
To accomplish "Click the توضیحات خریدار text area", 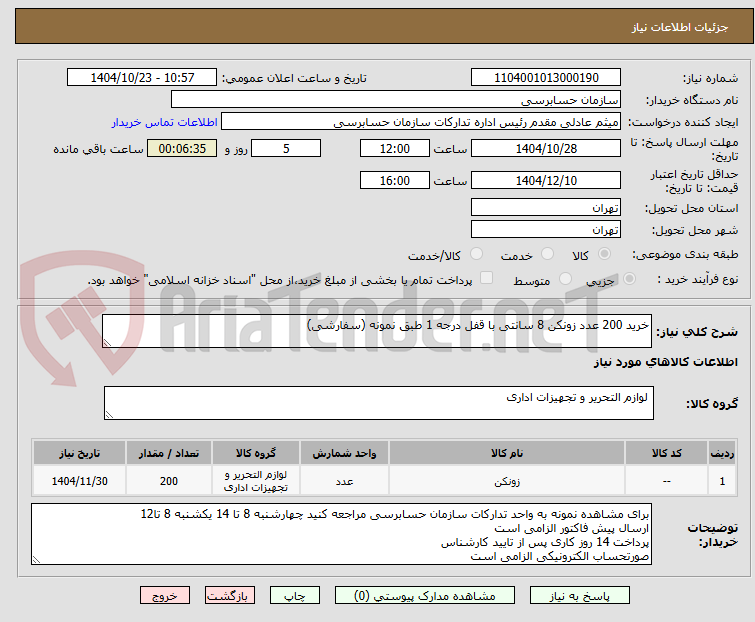I will click(x=341, y=534).
